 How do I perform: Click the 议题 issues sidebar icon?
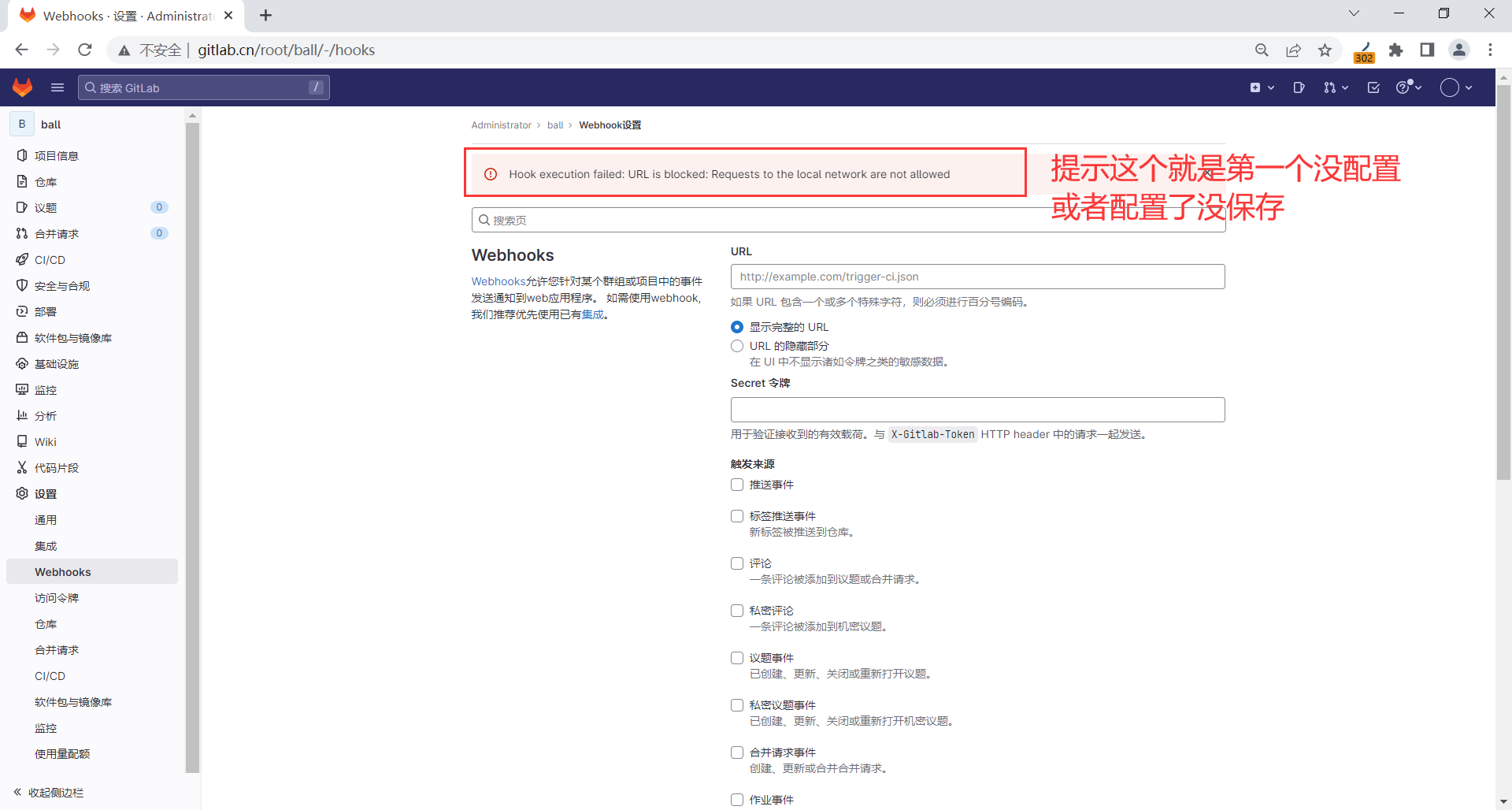[22, 207]
